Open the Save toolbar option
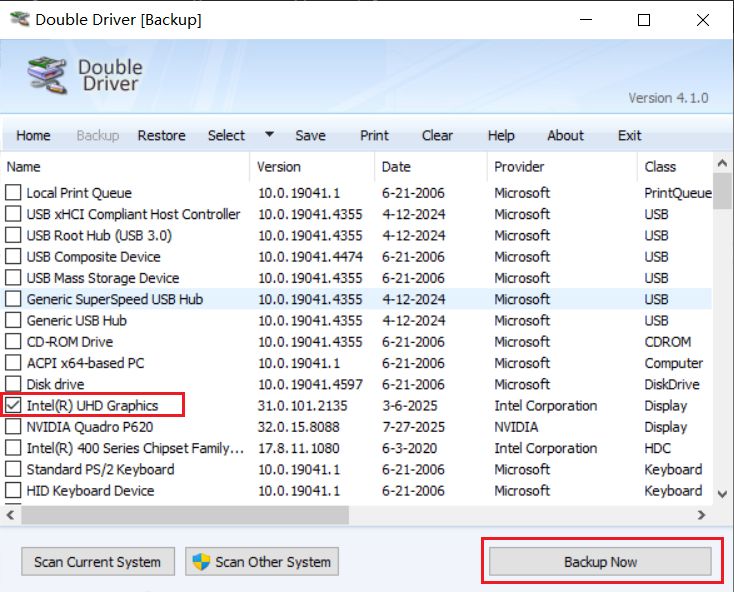This screenshot has width=734, height=592. point(310,136)
